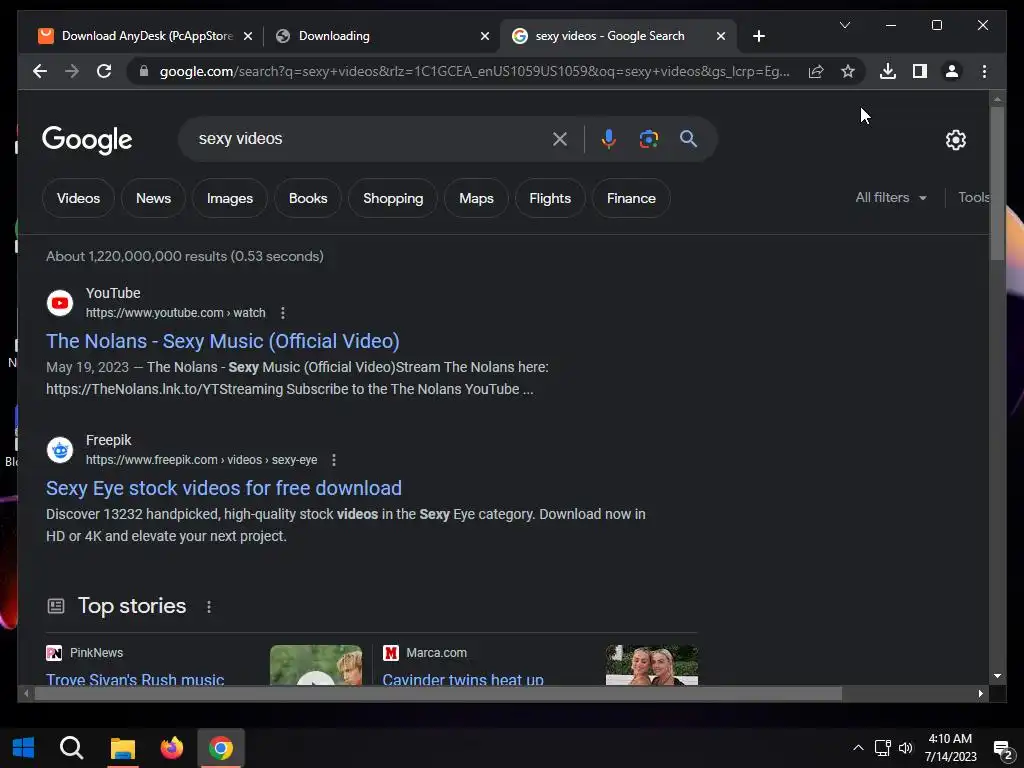The height and width of the screenshot is (768, 1024).
Task: Click the forward navigation arrow
Action: click(x=72, y=71)
